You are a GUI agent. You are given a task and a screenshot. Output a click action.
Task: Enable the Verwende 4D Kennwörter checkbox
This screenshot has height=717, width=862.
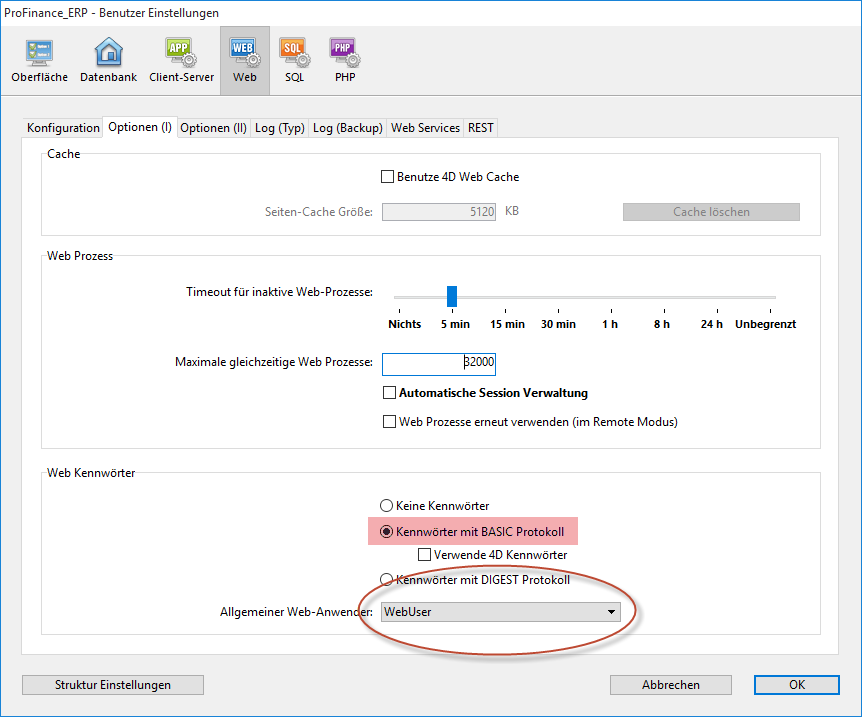coord(425,555)
